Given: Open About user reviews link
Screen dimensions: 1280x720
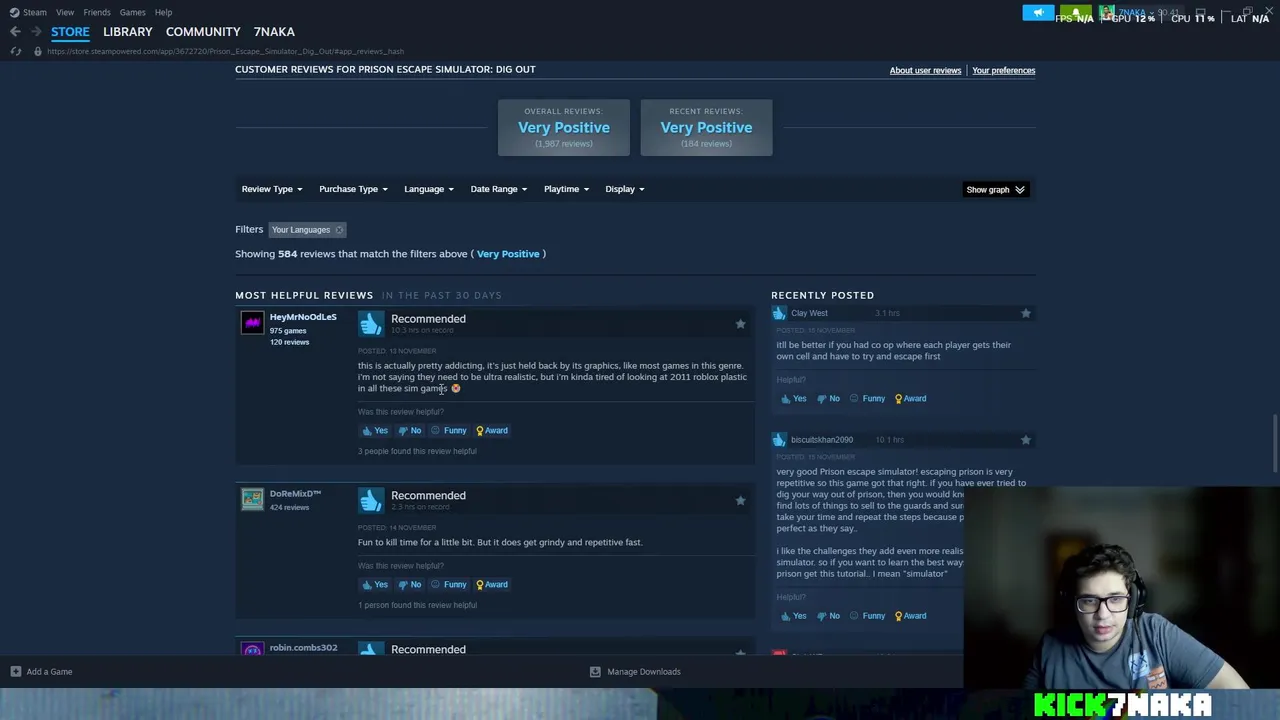Looking at the screenshot, I should 925,70.
